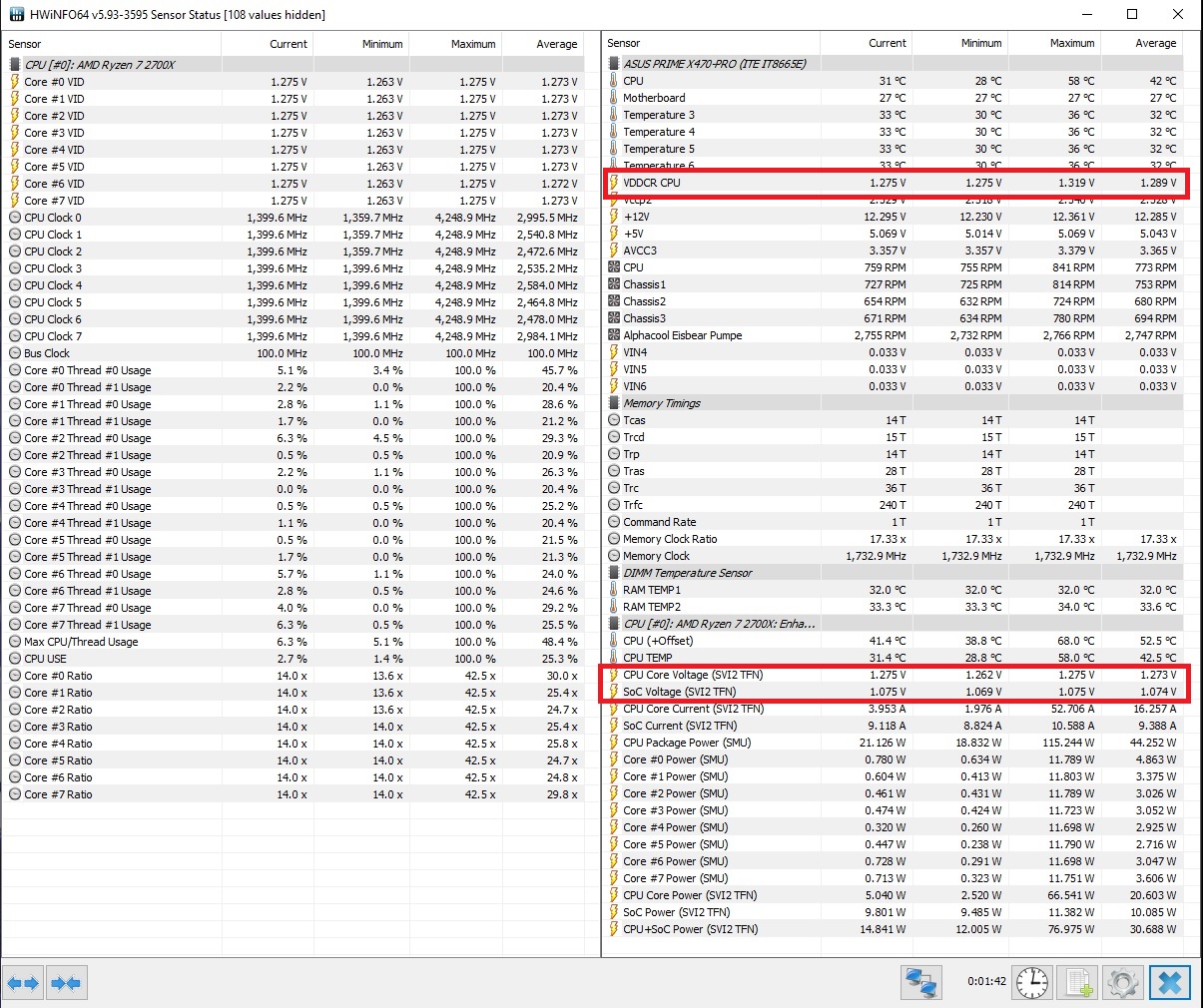This screenshot has width=1203, height=1008.
Task: Select the Core #5 VID row
Action: (x=294, y=167)
